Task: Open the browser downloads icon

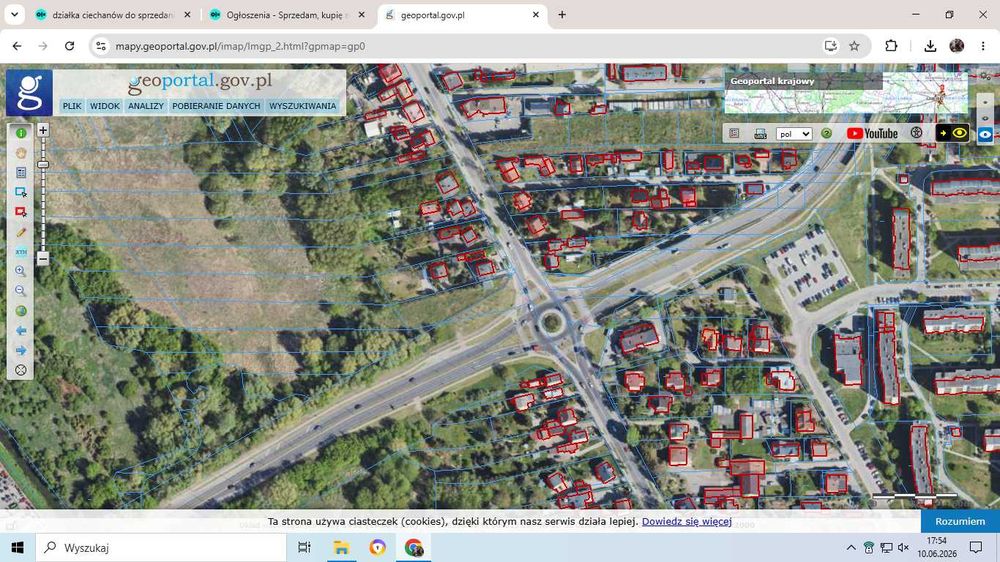Action: (930, 46)
